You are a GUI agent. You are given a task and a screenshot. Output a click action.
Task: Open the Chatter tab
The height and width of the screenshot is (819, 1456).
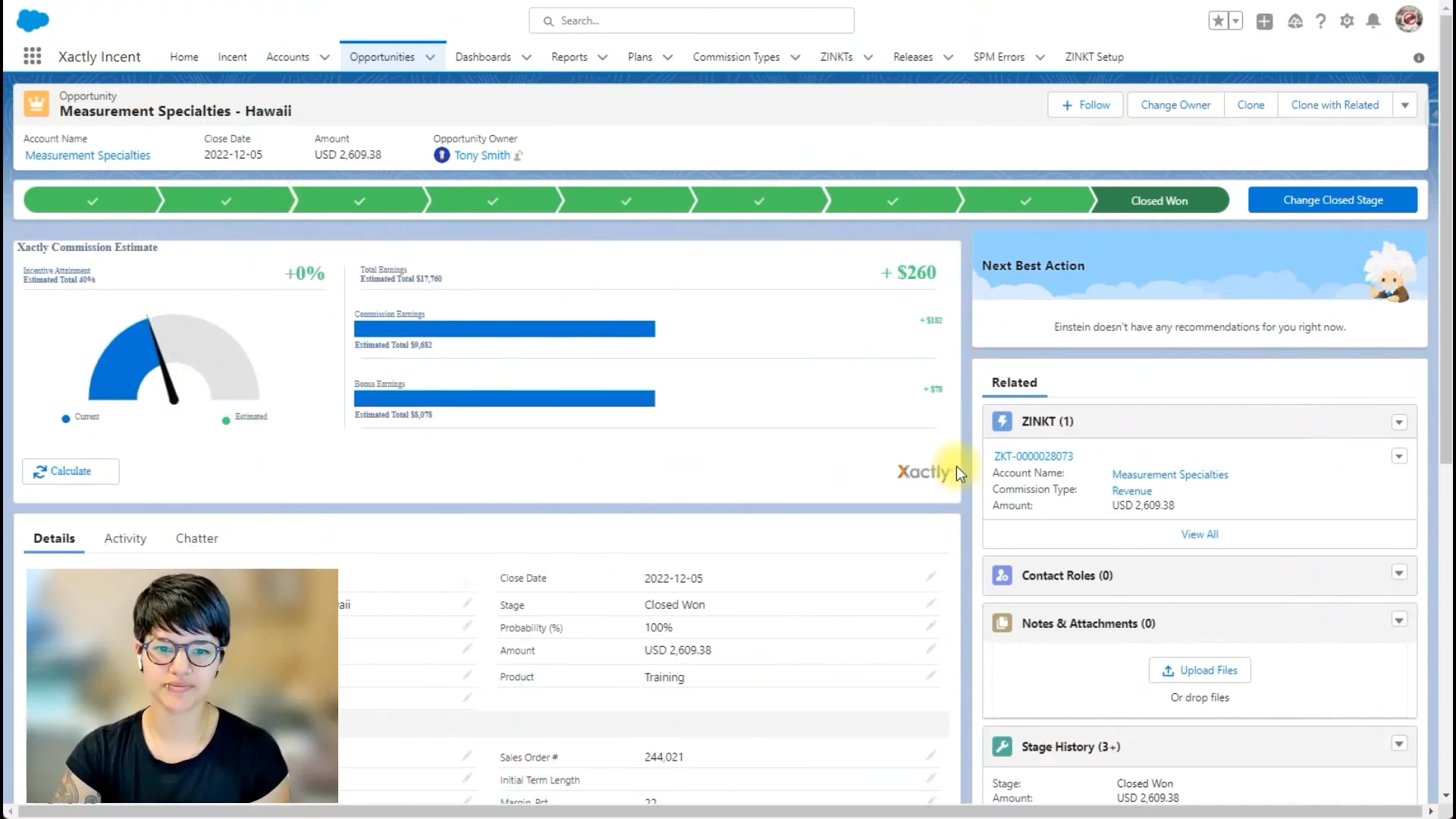196,538
